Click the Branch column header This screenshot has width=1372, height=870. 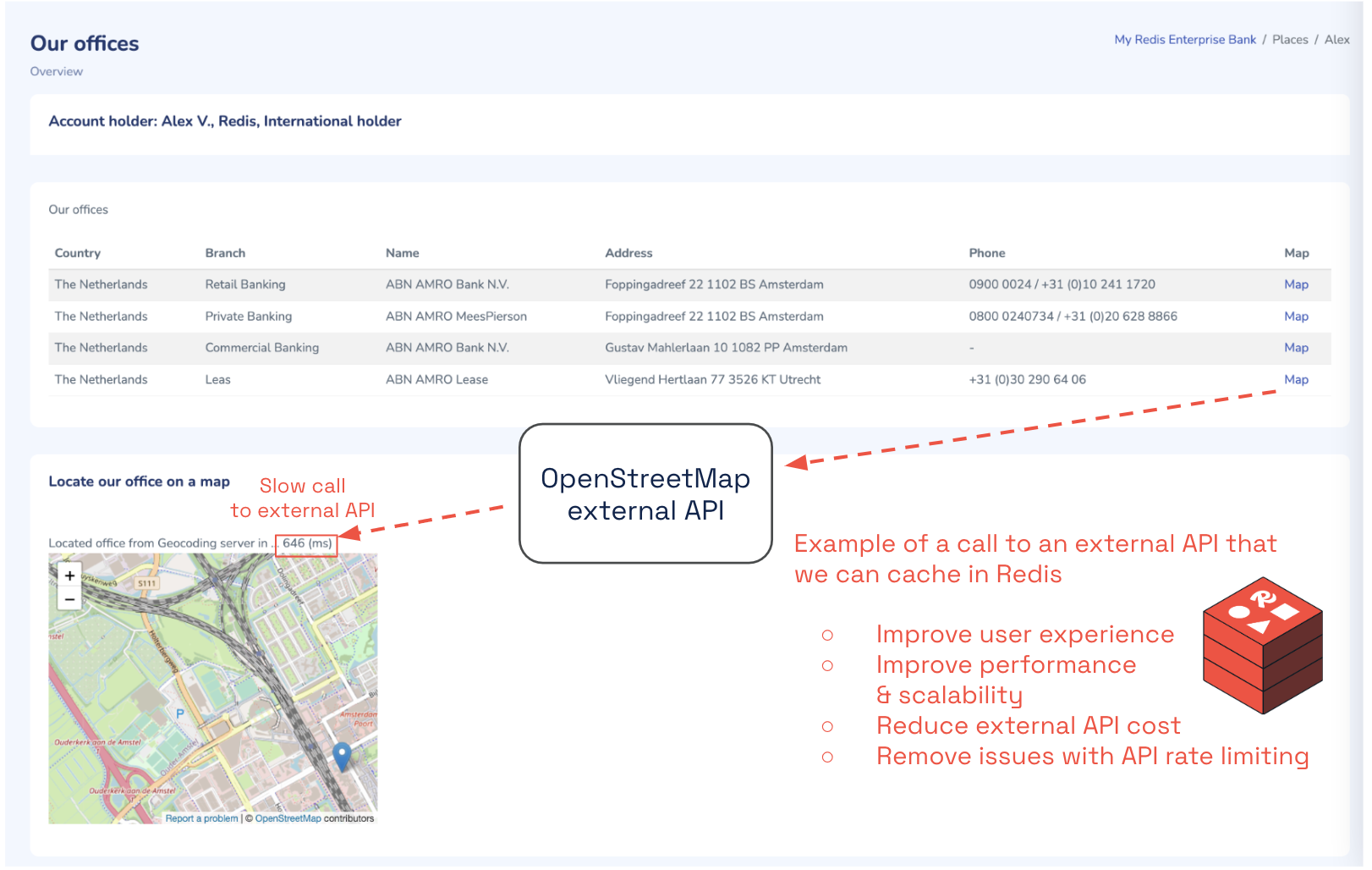[x=225, y=253]
